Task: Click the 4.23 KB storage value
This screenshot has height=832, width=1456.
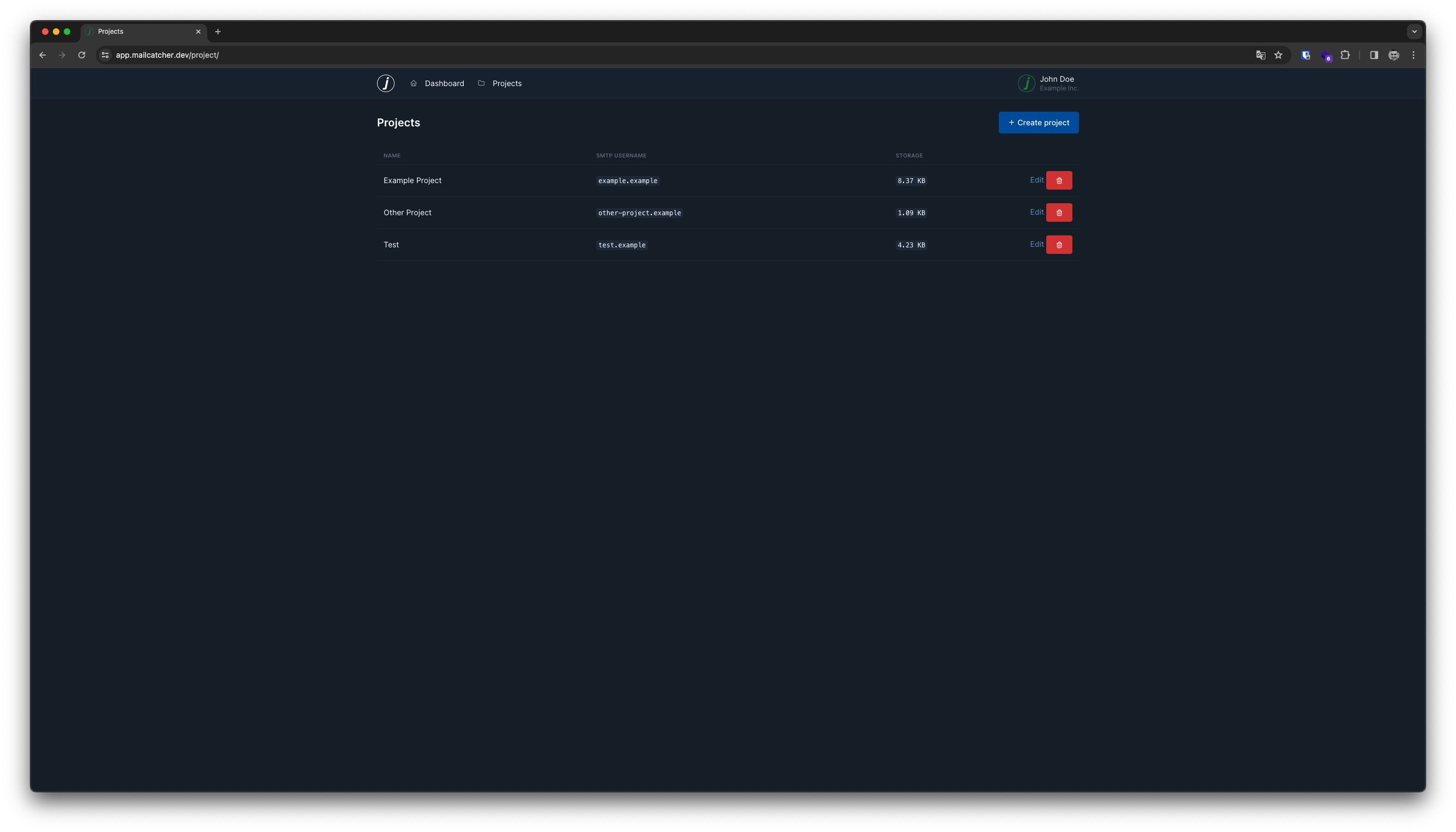Action: tap(911, 245)
